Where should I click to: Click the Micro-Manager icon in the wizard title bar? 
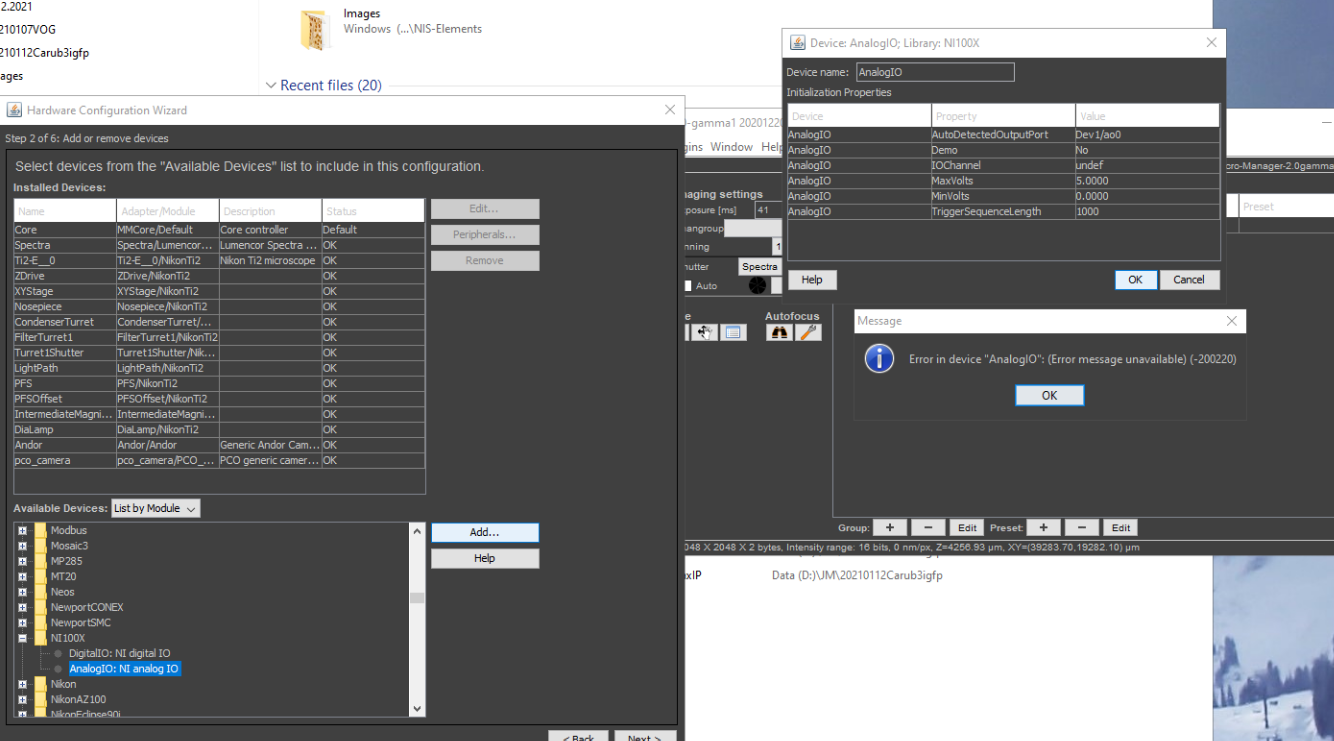point(14,110)
